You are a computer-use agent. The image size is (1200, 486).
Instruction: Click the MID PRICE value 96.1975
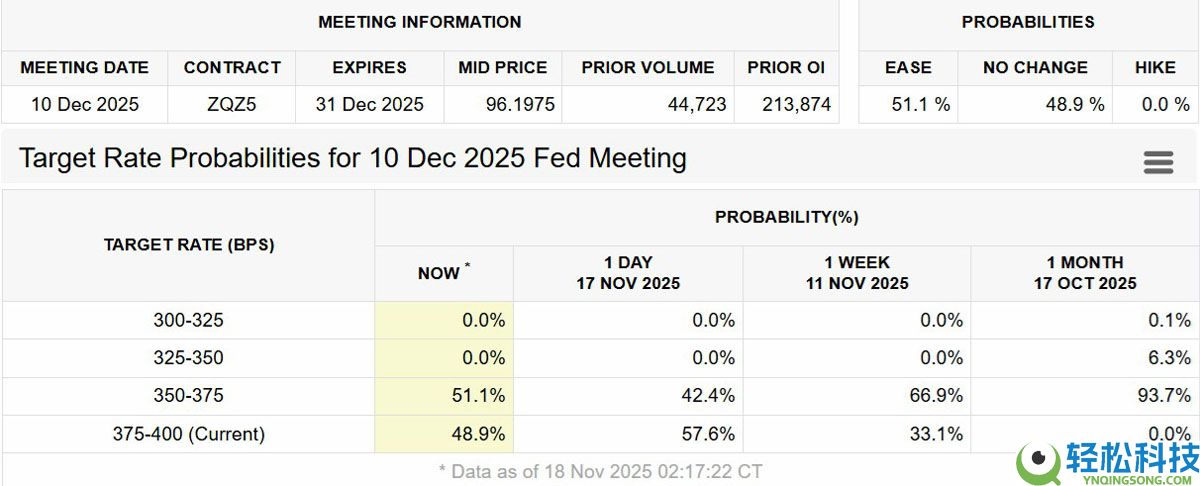[502, 104]
